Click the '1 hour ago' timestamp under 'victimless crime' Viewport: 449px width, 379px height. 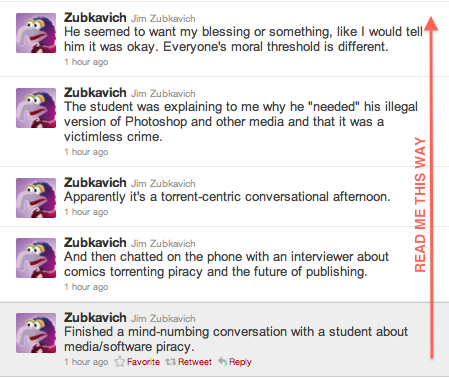click(86, 152)
